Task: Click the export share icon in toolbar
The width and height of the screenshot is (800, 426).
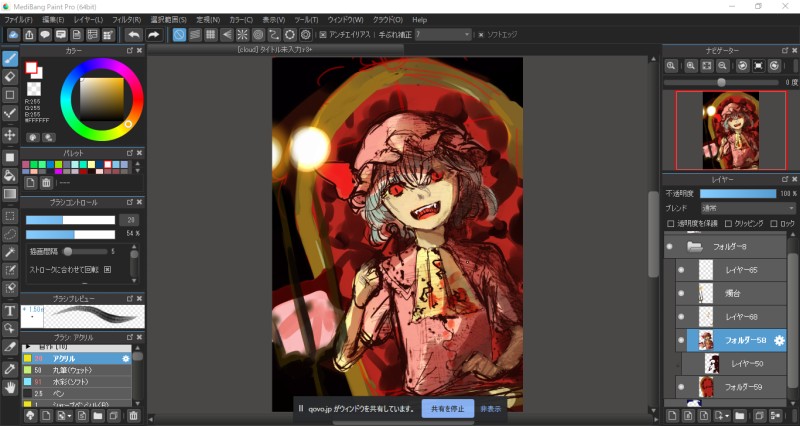Action: click(x=29, y=35)
